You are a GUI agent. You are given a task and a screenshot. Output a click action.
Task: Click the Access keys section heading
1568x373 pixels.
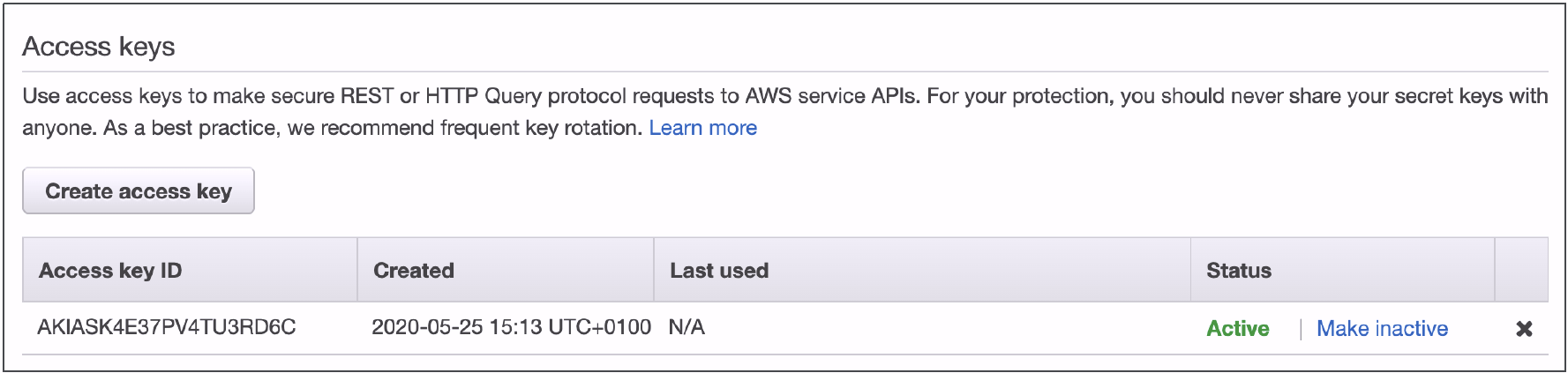pyautogui.click(x=99, y=47)
